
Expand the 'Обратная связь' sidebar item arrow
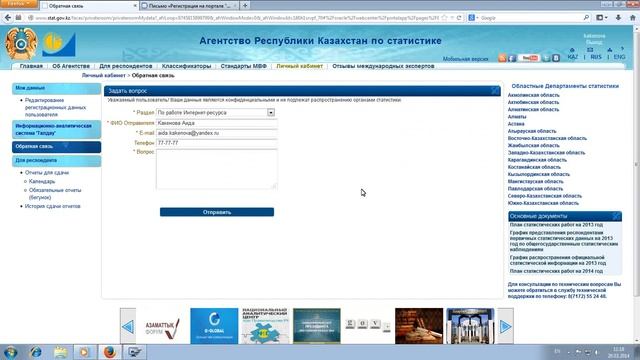tap(66, 146)
